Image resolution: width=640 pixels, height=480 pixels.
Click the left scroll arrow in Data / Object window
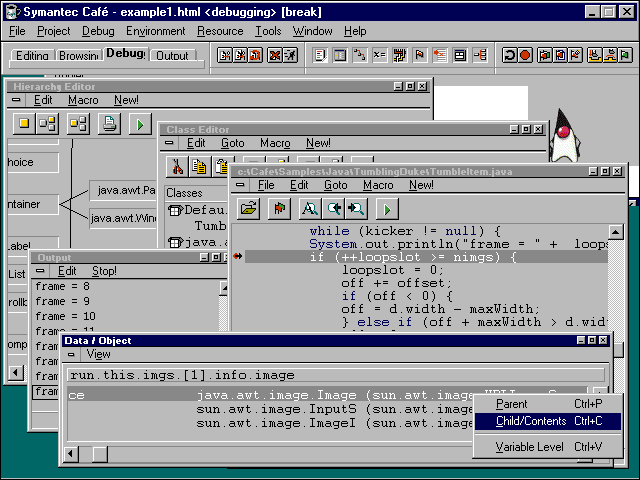click(71, 454)
